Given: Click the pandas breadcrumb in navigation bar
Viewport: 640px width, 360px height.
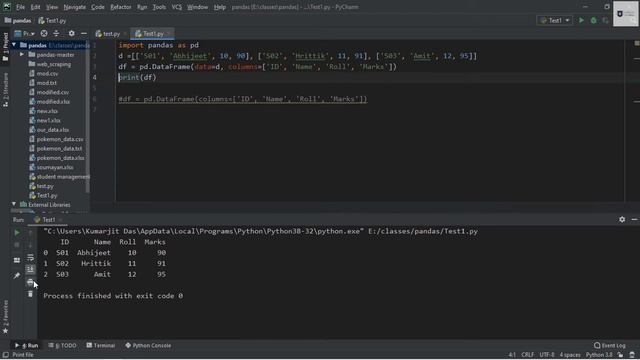Looking at the screenshot, I should pos(18,20).
